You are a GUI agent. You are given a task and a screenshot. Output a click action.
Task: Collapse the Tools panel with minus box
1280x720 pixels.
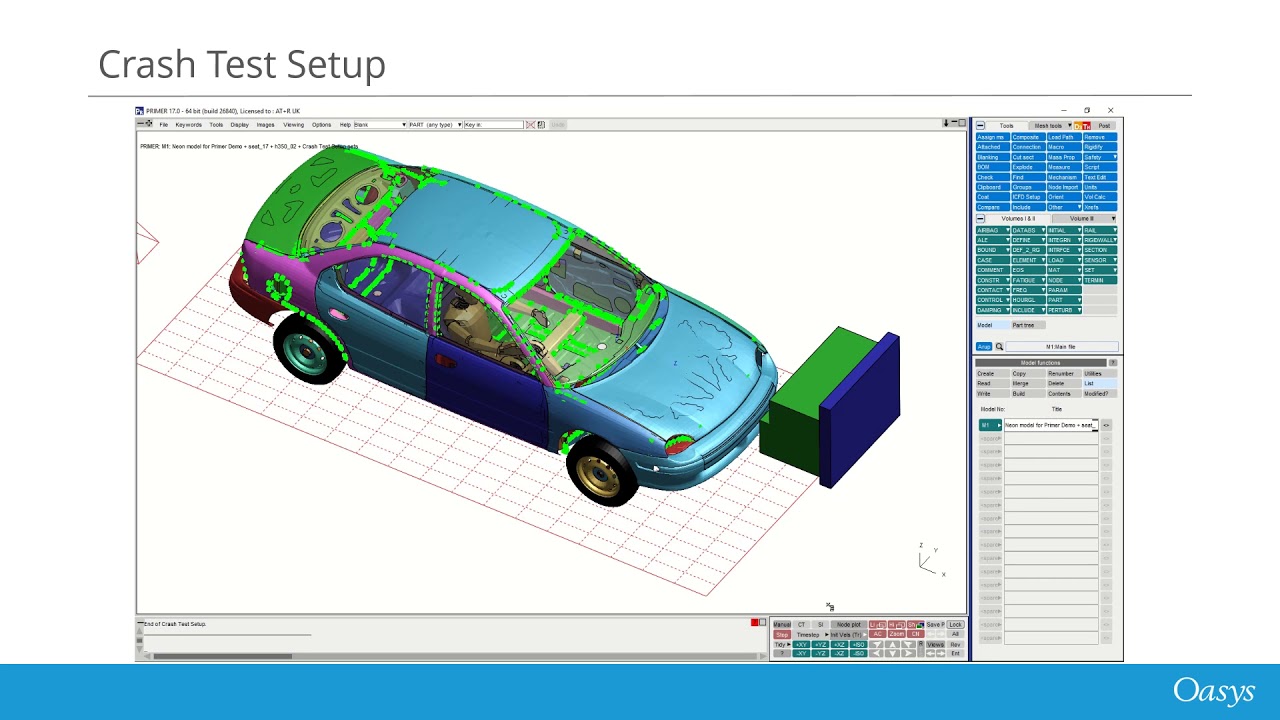980,126
